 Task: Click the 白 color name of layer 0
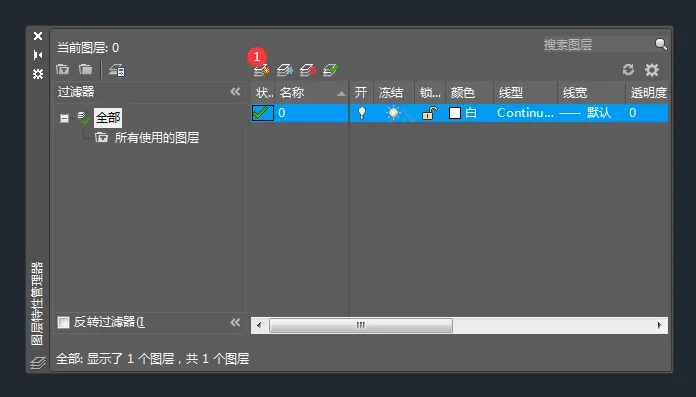(471, 113)
